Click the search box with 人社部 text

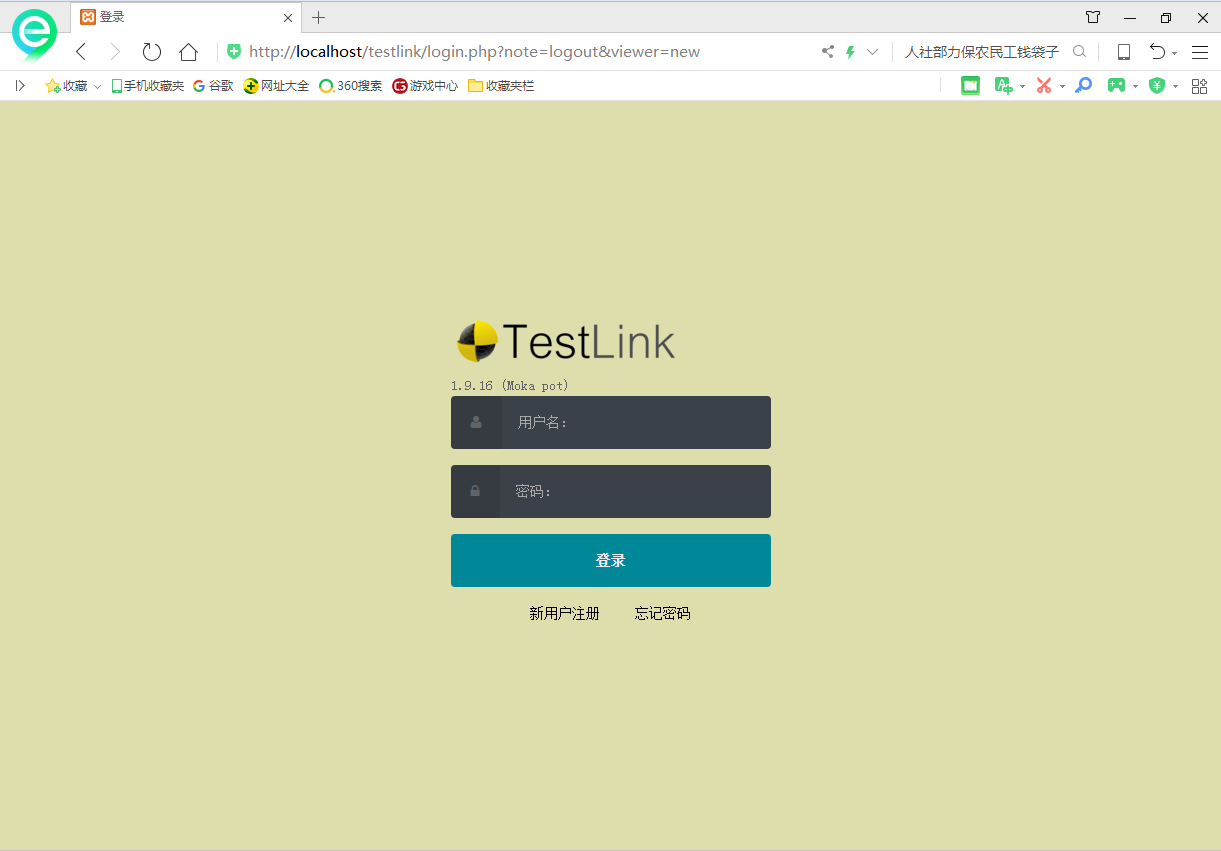[981, 52]
